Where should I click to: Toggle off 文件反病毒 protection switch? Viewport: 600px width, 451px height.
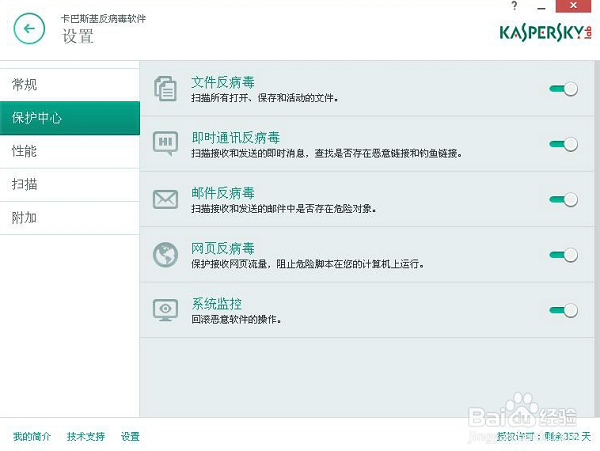pos(563,89)
